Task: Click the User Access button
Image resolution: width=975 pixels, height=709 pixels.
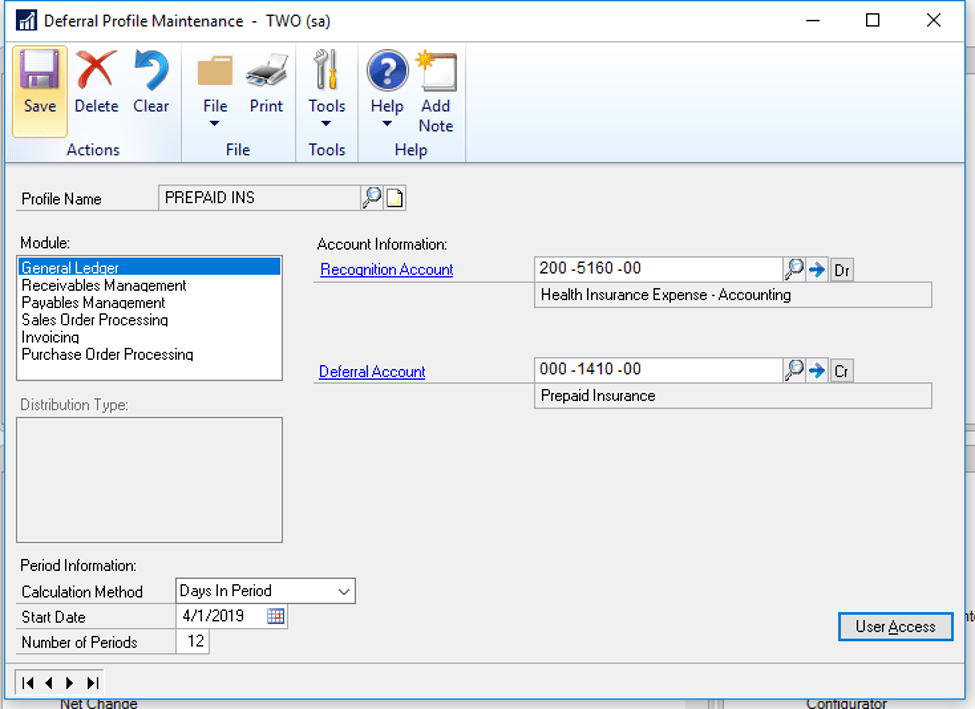Action: pos(895,627)
